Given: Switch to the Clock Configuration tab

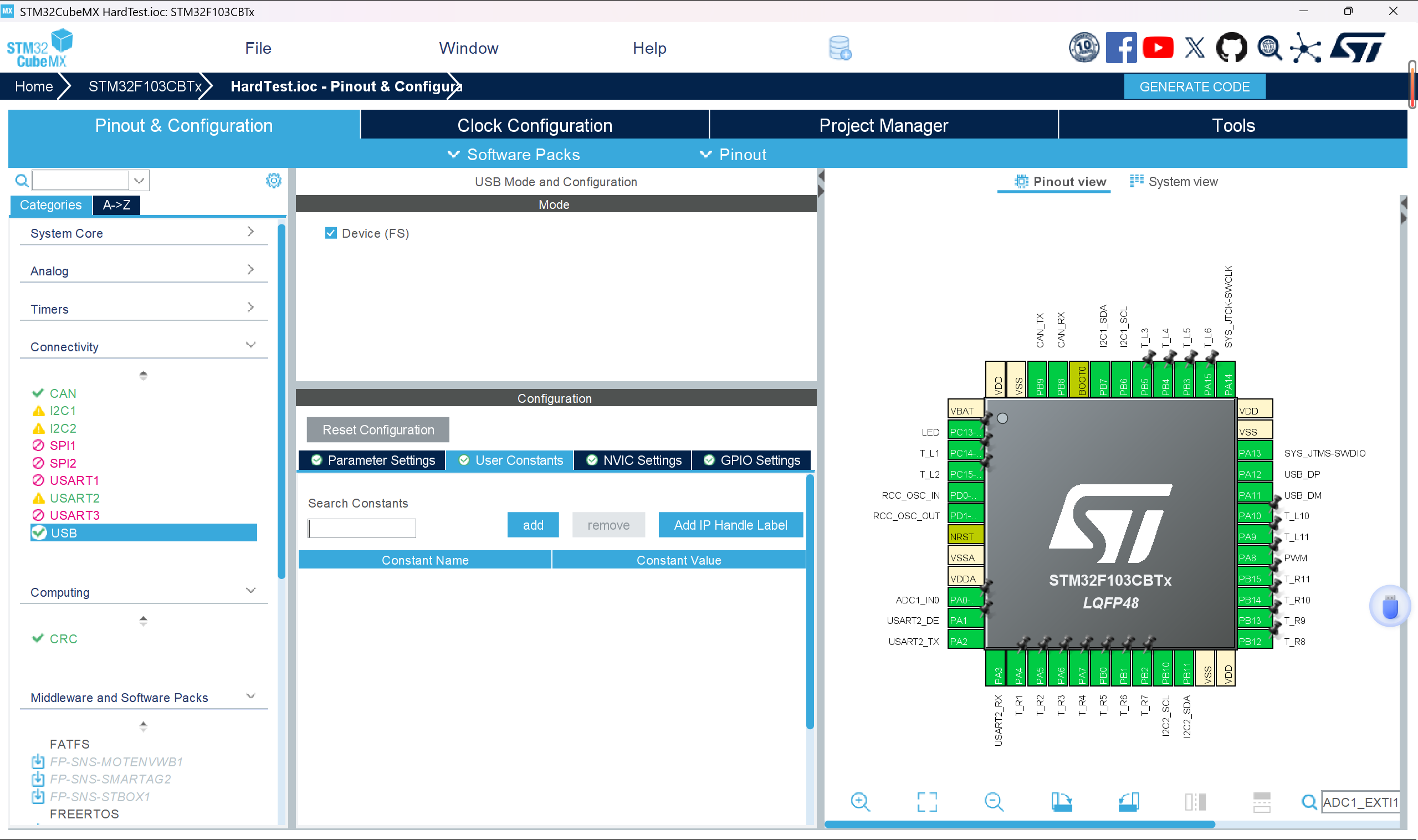Looking at the screenshot, I should pyautogui.click(x=534, y=125).
